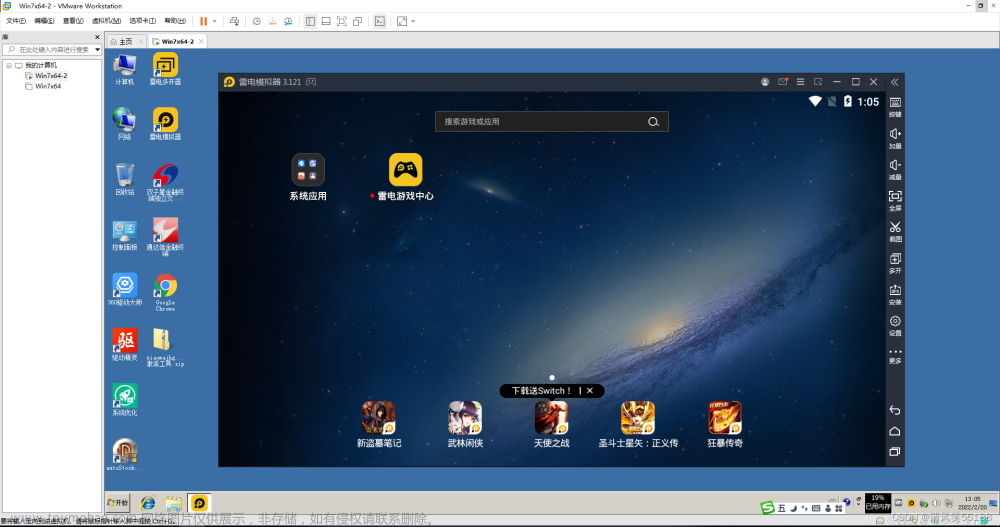Launch 雷电游戏中心 app
The image size is (1000, 527).
406,177
